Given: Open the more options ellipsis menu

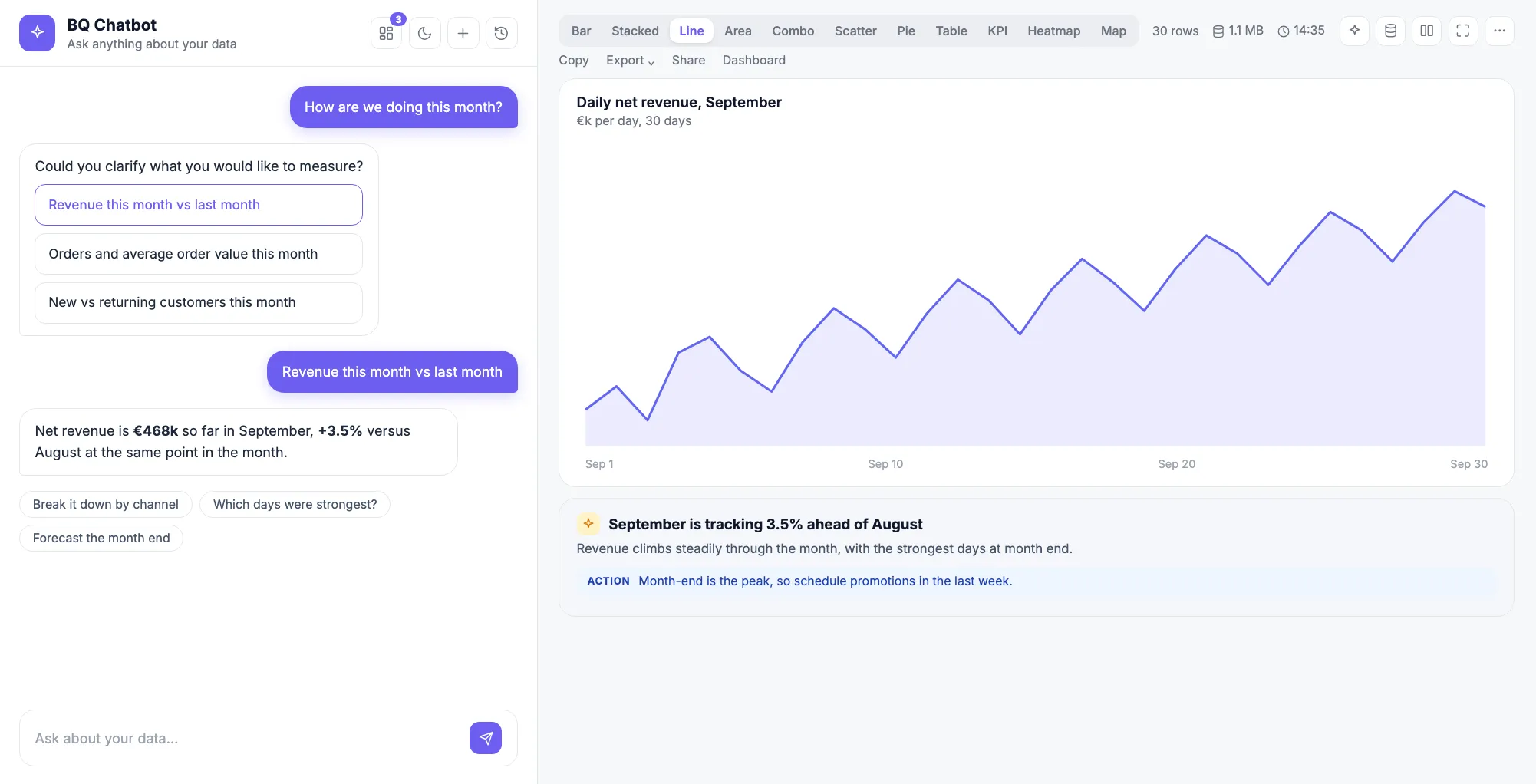Looking at the screenshot, I should (1500, 31).
